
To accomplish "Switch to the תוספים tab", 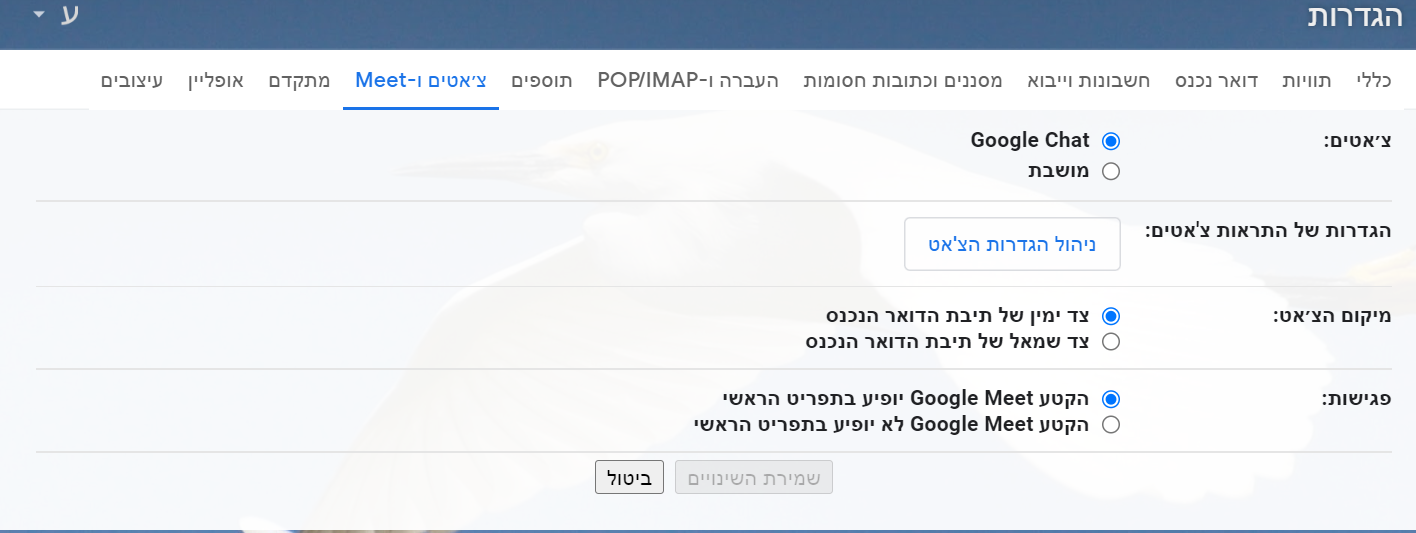I will [x=541, y=80].
